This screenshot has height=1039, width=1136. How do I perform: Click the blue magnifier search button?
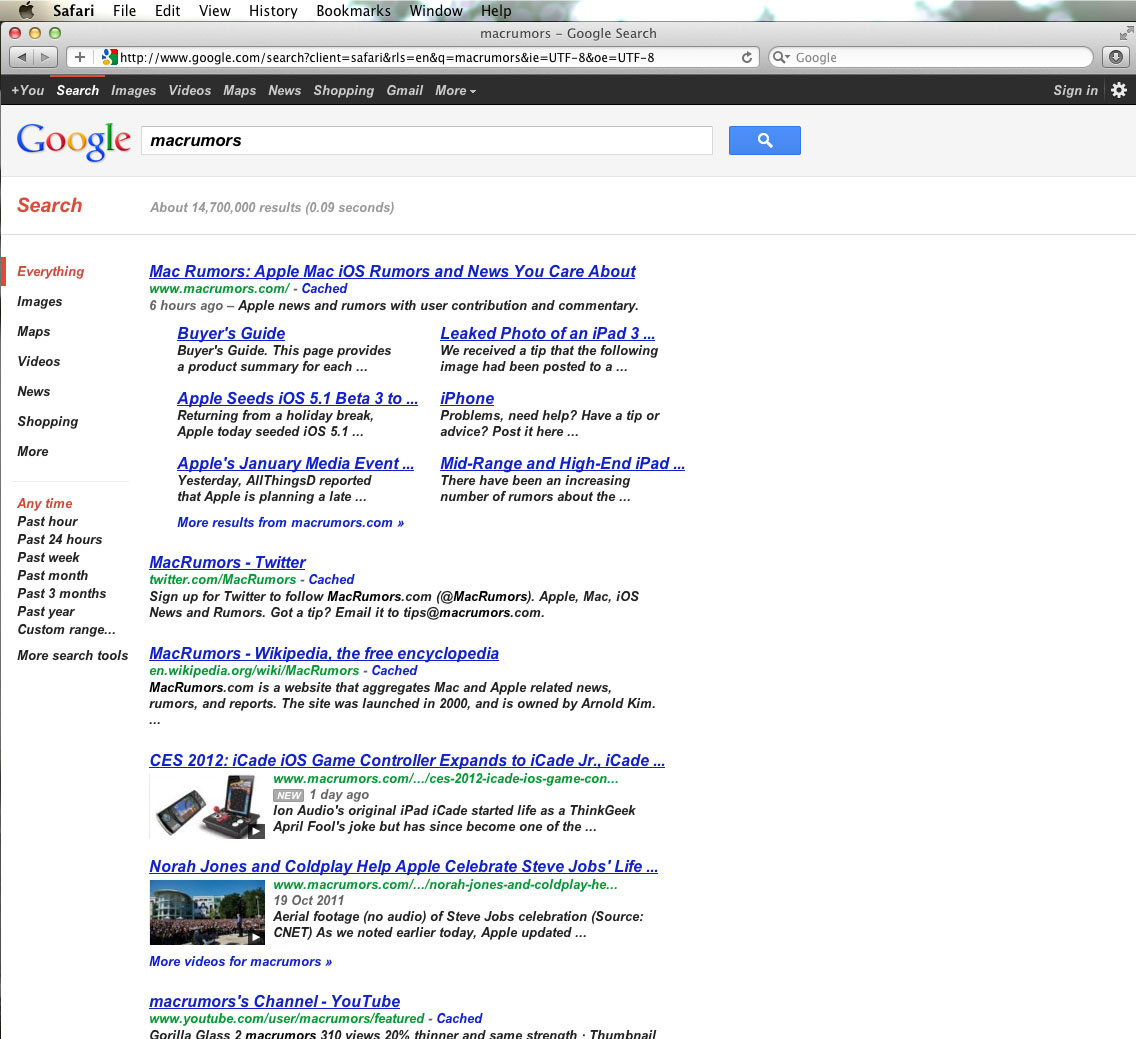coord(764,141)
